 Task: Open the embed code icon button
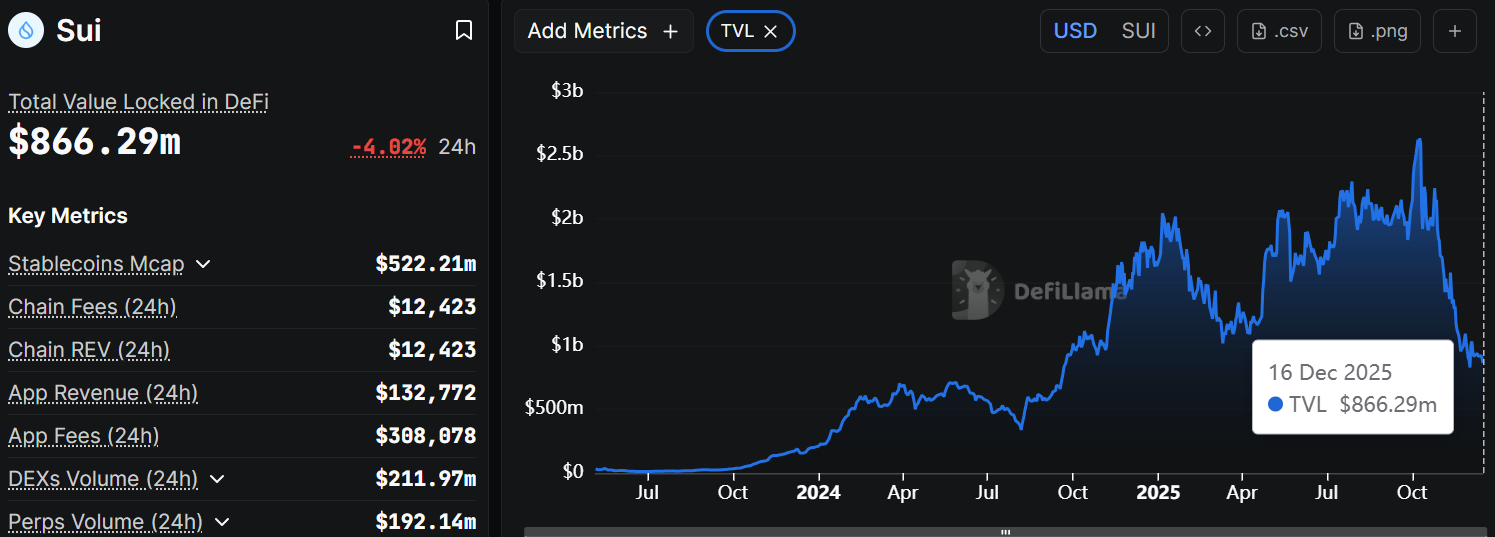coord(1203,31)
